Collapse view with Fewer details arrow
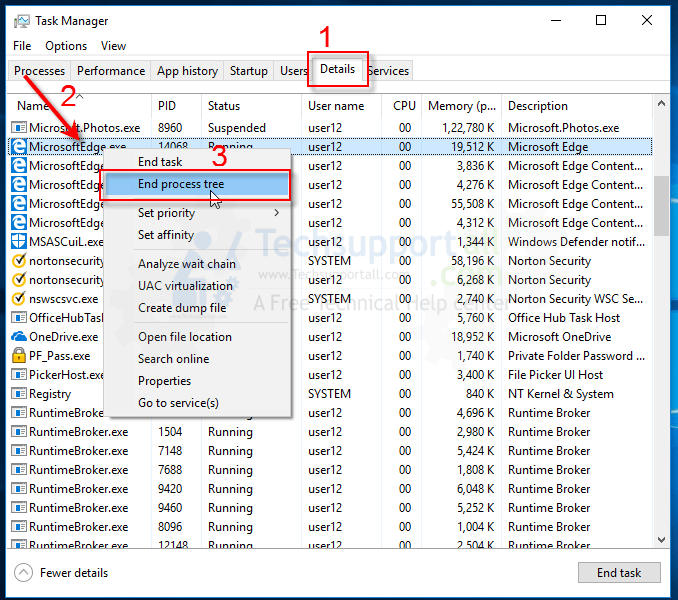Image resolution: width=678 pixels, height=600 pixels. (23, 573)
